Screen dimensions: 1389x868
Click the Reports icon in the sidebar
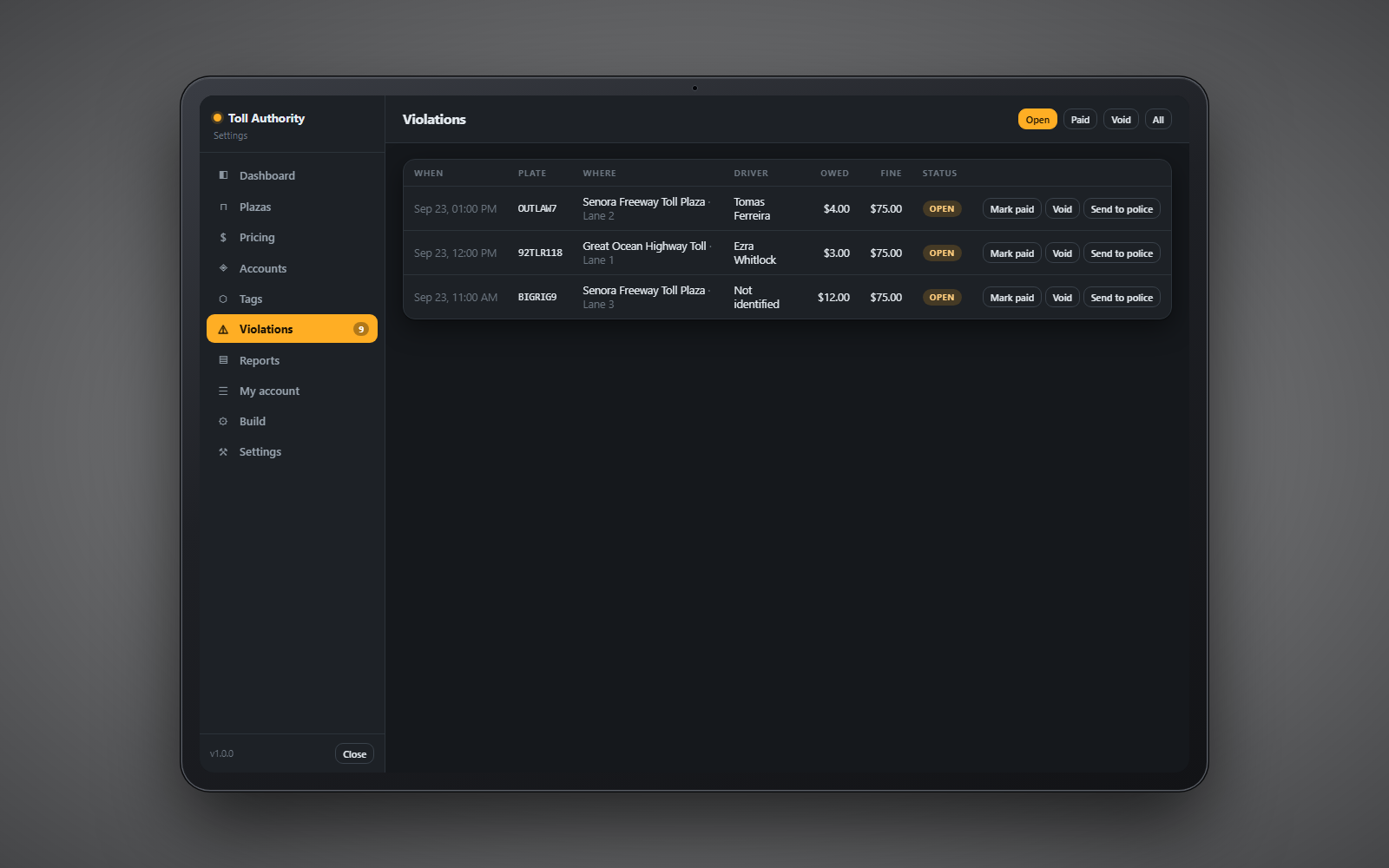click(223, 360)
